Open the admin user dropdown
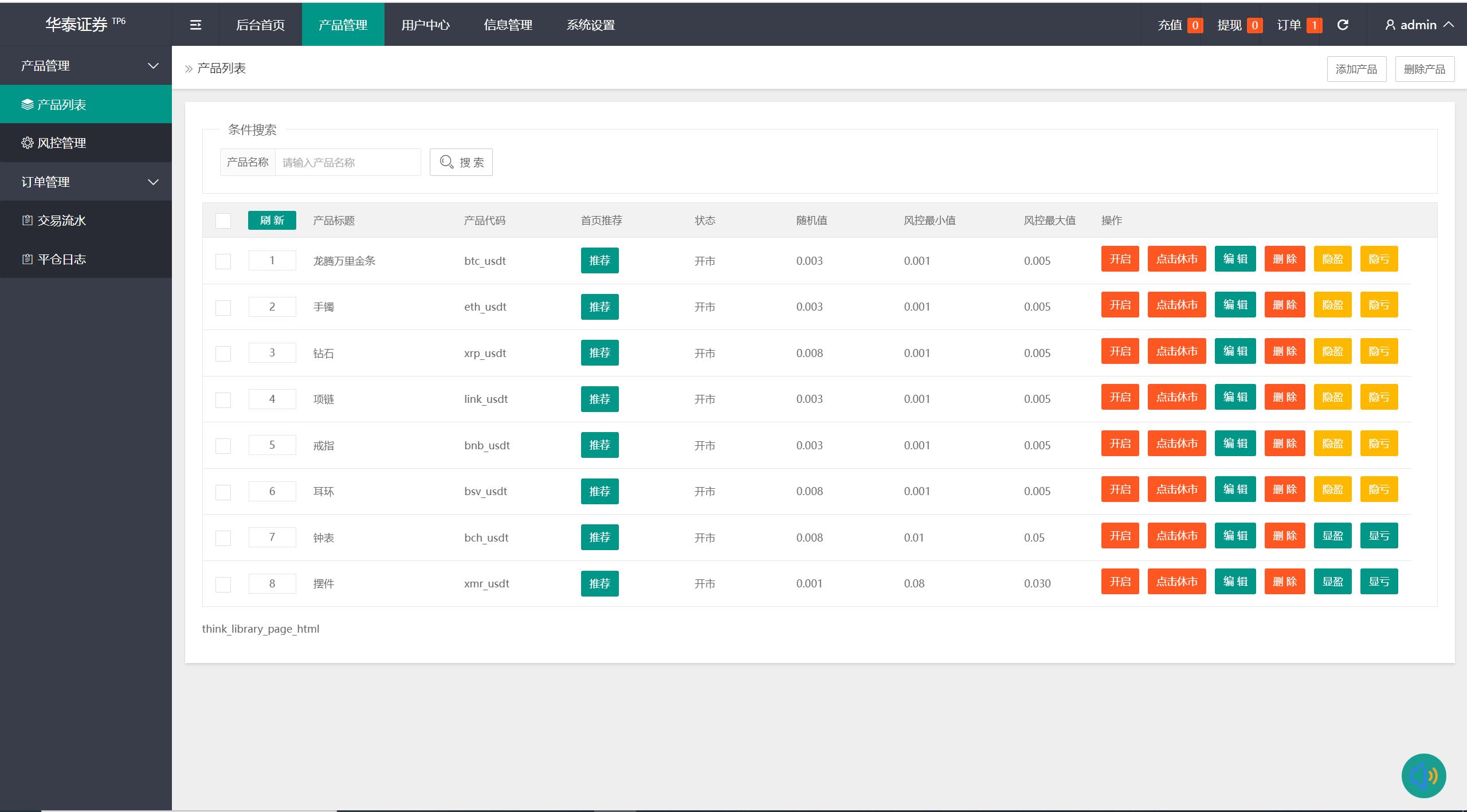This screenshot has height=812, width=1467. (x=1419, y=25)
